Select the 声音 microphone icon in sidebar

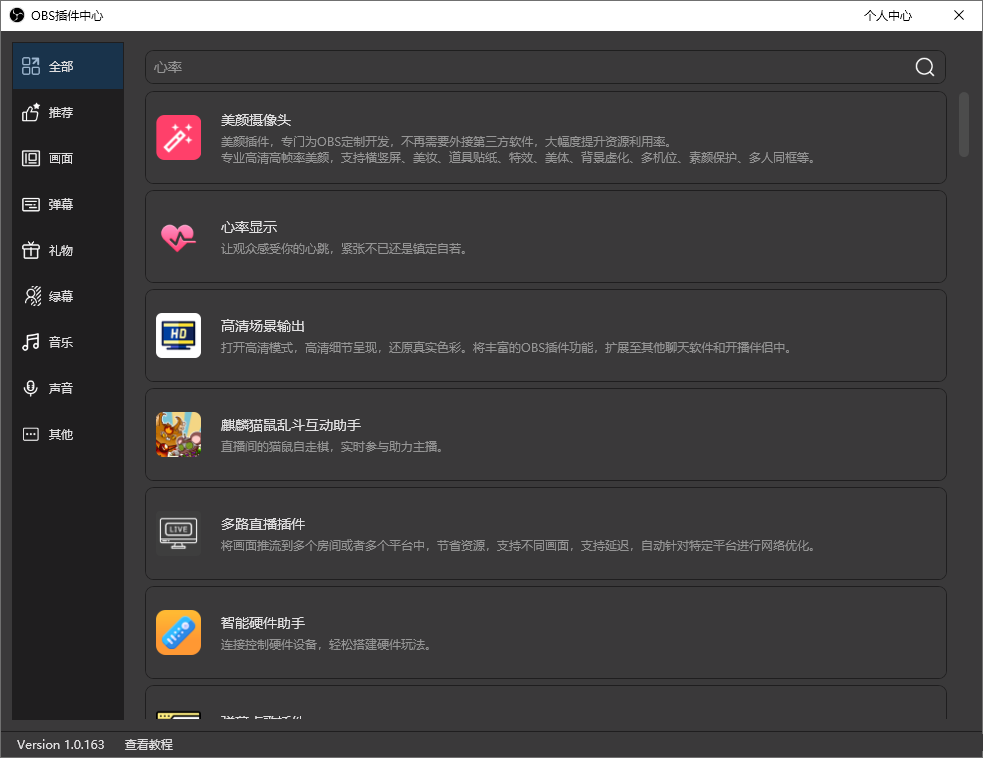31,388
